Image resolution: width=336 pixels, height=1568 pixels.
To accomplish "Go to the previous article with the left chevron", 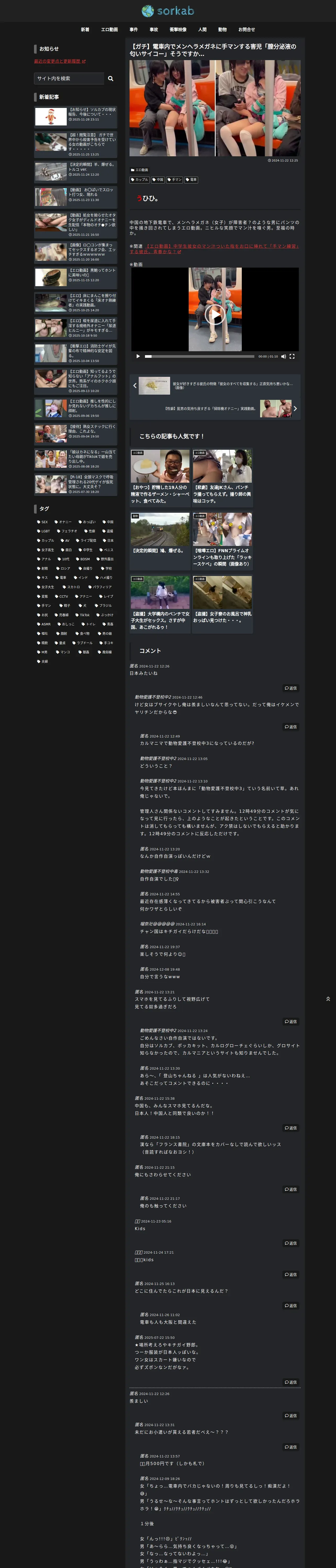I will click(x=135, y=385).
